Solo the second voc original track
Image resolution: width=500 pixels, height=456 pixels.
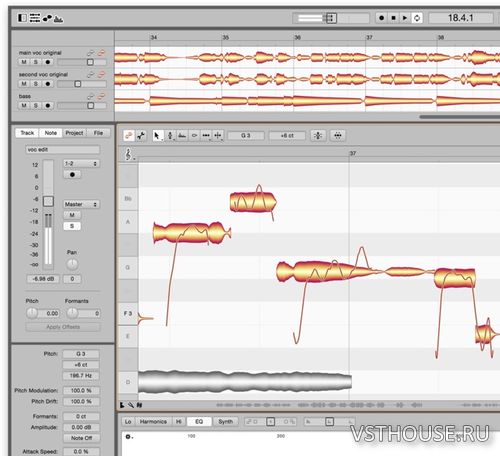click(x=36, y=84)
